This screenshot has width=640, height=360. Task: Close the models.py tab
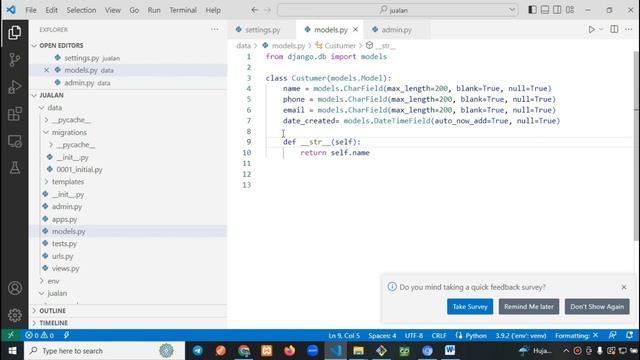(355, 29)
